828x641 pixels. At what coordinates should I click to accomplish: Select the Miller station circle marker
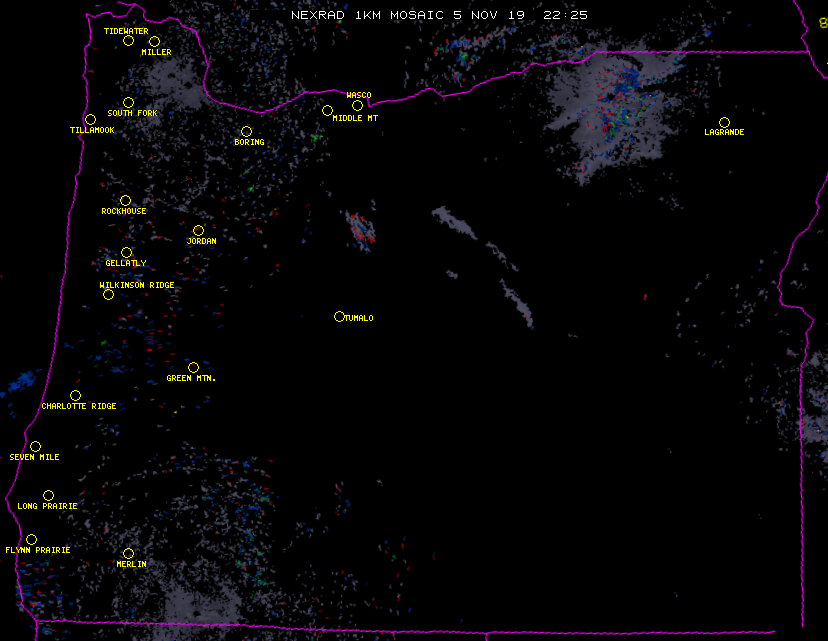[x=154, y=42]
